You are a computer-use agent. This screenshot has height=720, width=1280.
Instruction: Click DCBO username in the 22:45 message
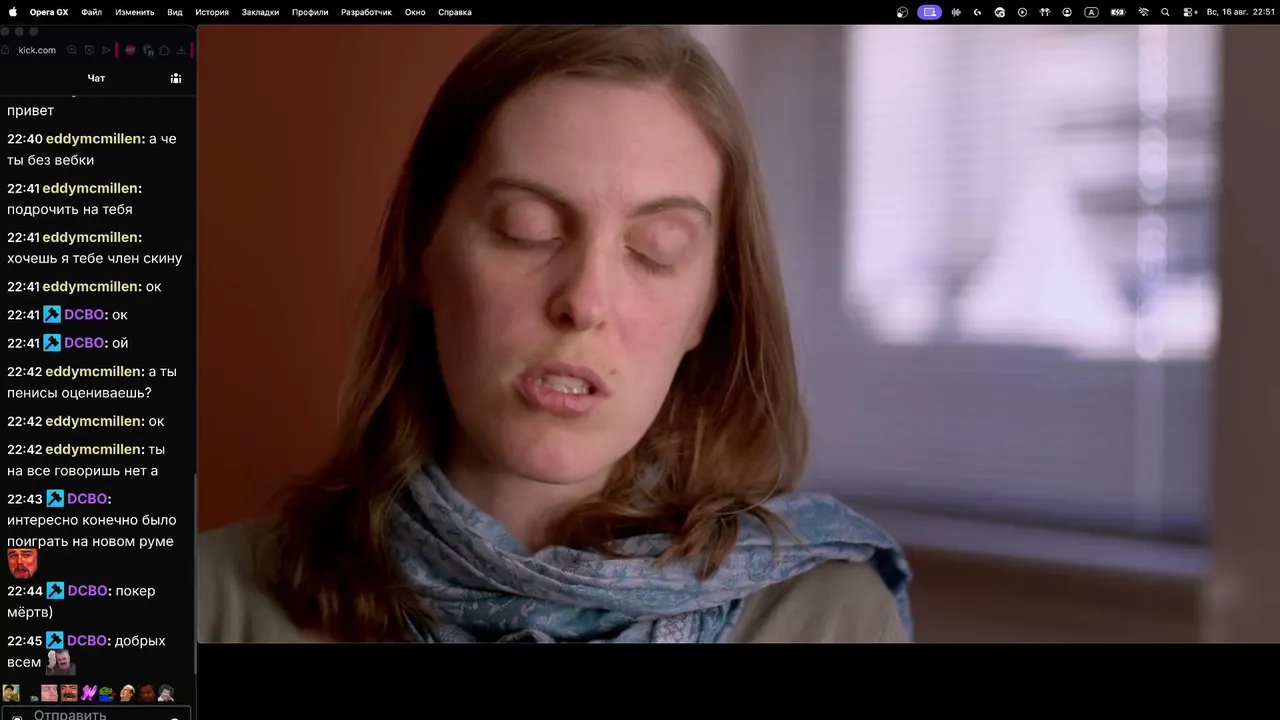coord(87,641)
